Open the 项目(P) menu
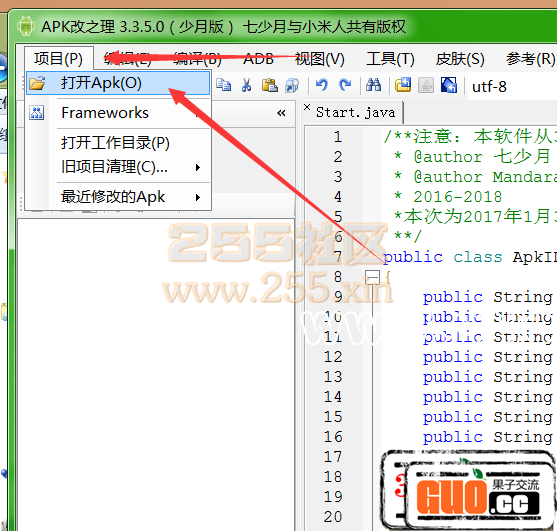This screenshot has width=557, height=531. coord(59,58)
